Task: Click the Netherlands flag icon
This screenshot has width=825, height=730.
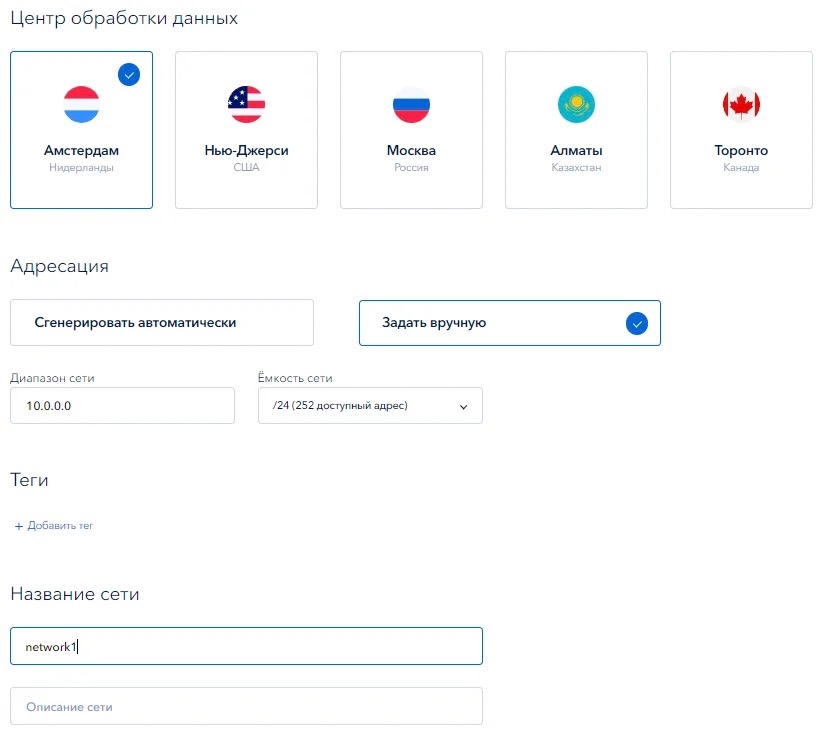Action: (x=81, y=104)
